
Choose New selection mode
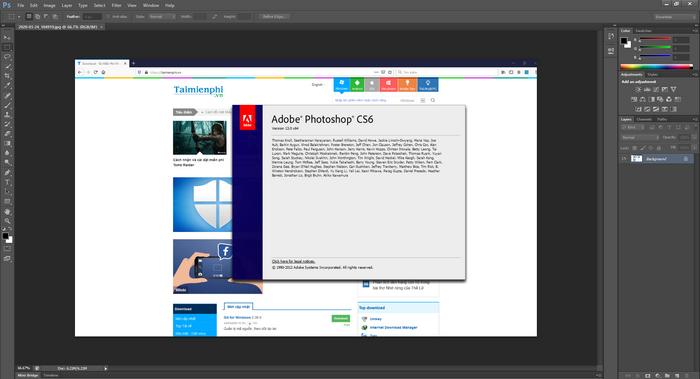click(29, 17)
